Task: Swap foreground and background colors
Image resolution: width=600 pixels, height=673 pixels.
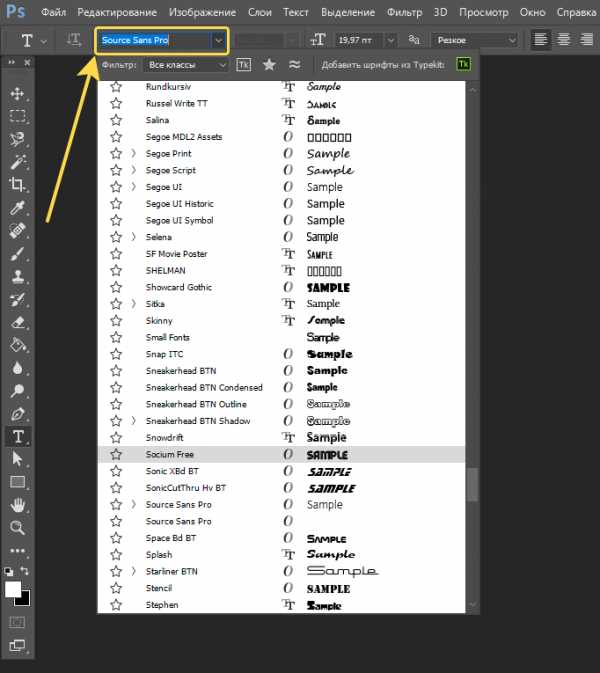Action: [x=25, y=571]
